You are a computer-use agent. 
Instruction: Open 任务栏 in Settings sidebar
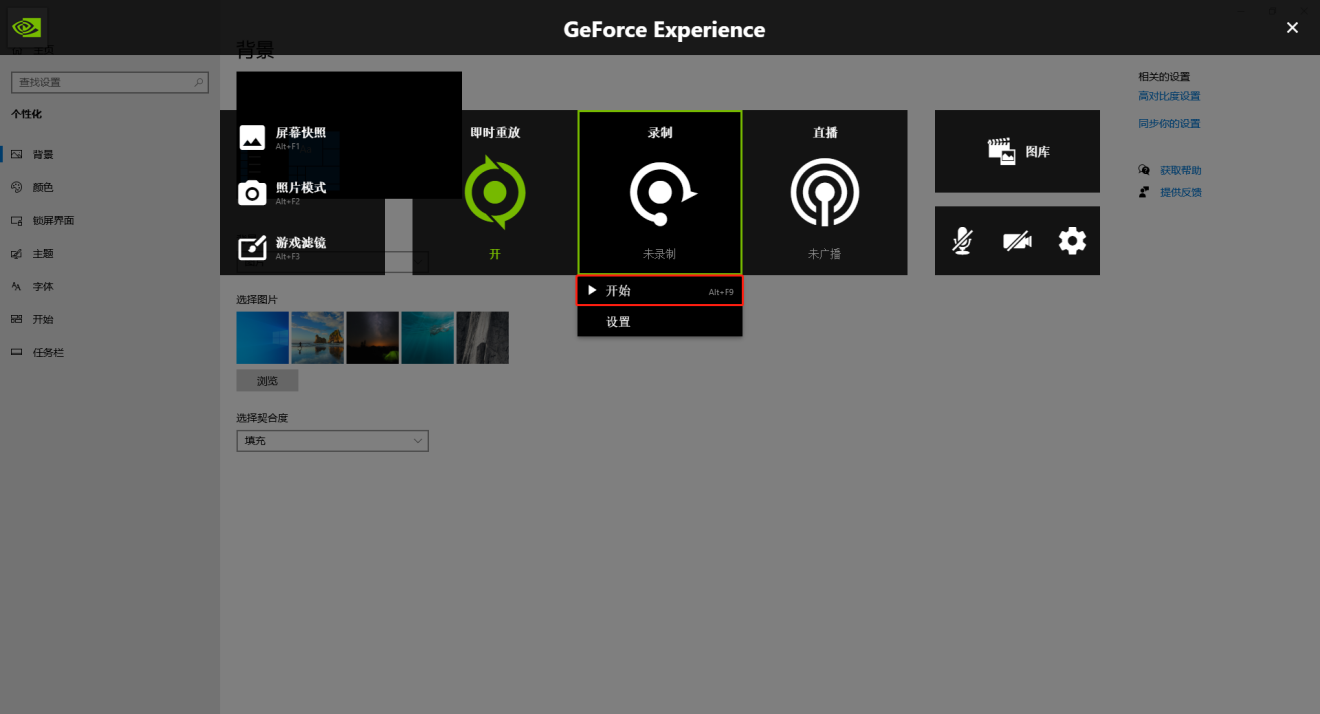coord(110,352)
